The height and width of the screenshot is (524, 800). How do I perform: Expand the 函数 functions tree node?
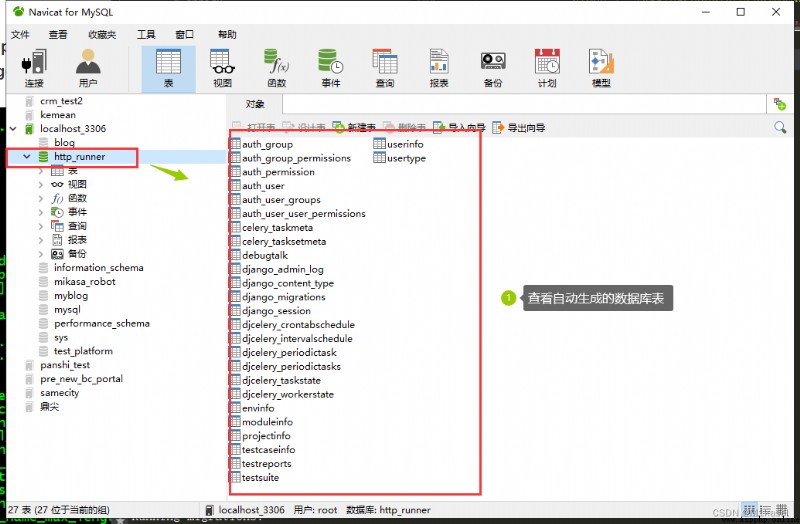coord(41,198)
